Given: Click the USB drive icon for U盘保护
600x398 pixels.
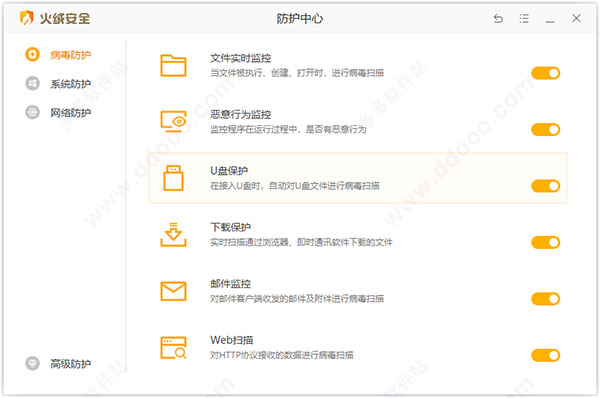Looking at the screenshot, I should tap(173, 178).
